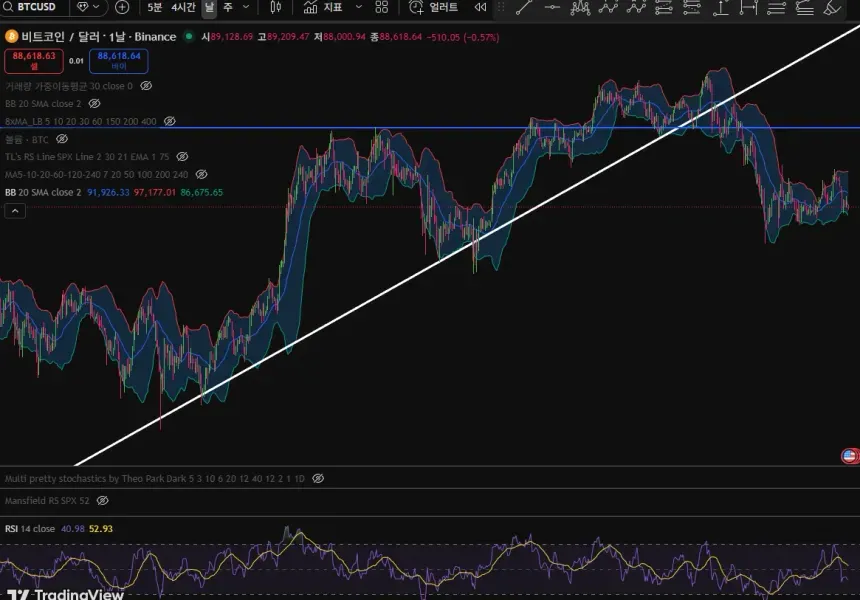
Task: Click the add symbol plus icon
Action: tap(122, 7)
